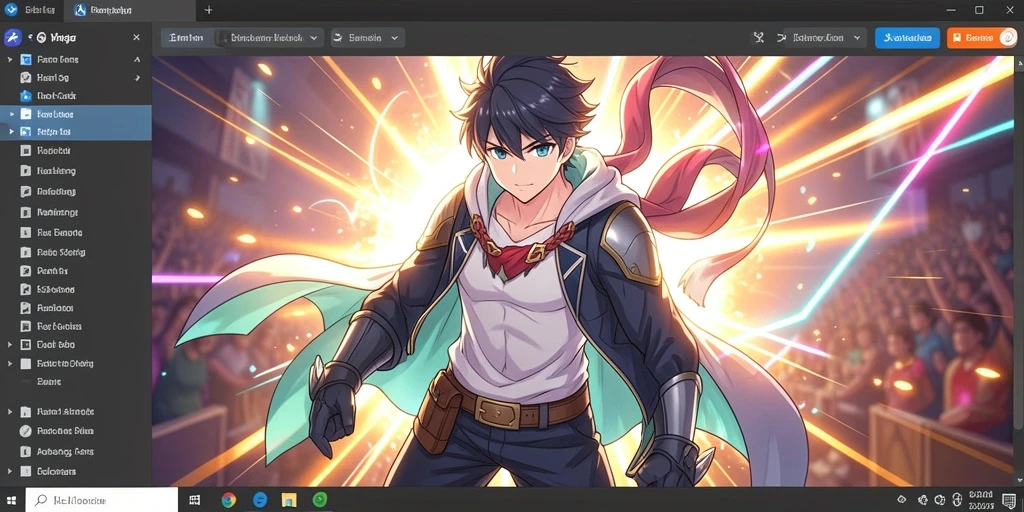Close the sidebar panel using its X

(x=136, y=38)
